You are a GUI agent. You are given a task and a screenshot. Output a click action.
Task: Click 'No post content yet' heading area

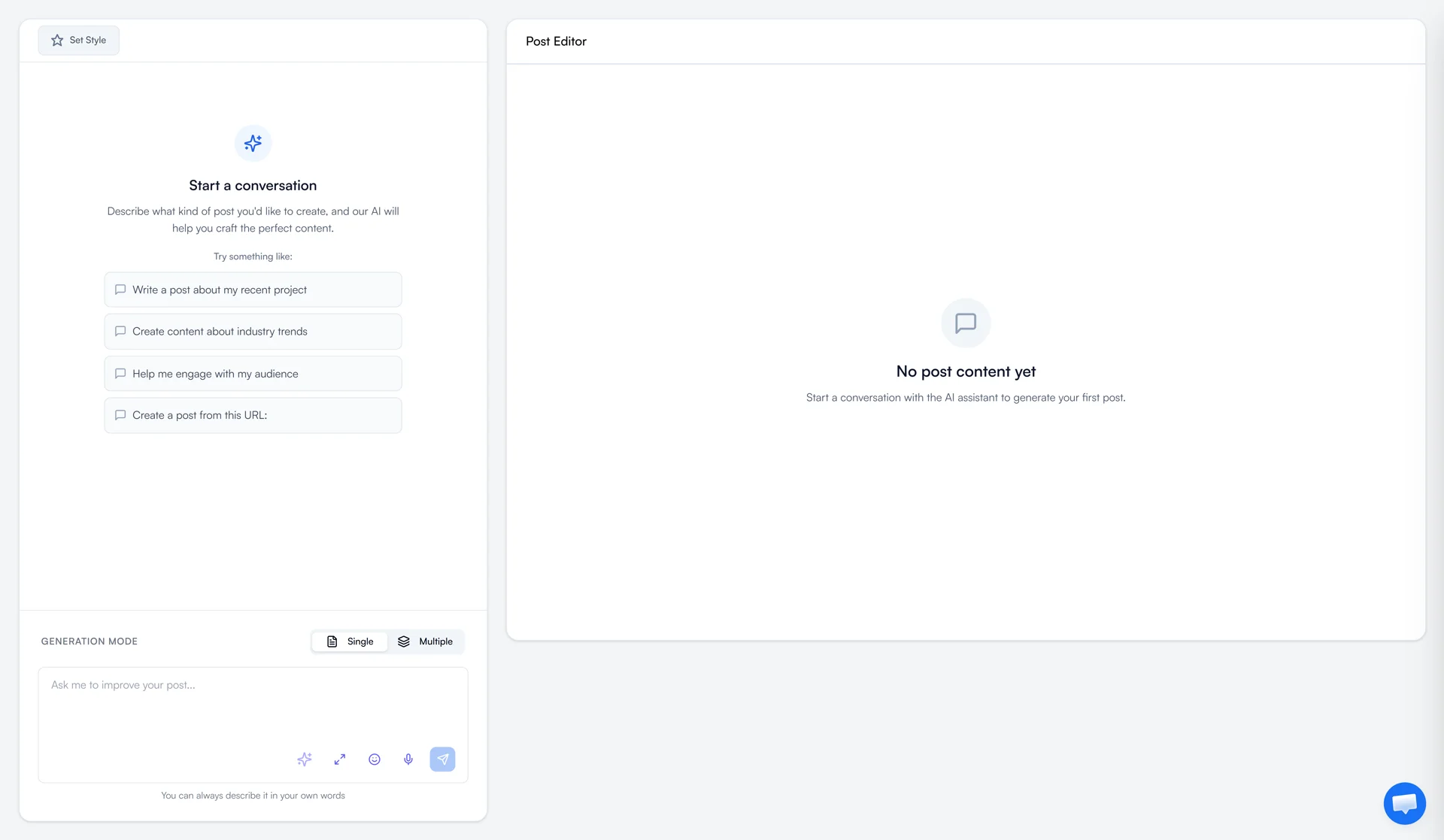[966, 371]
